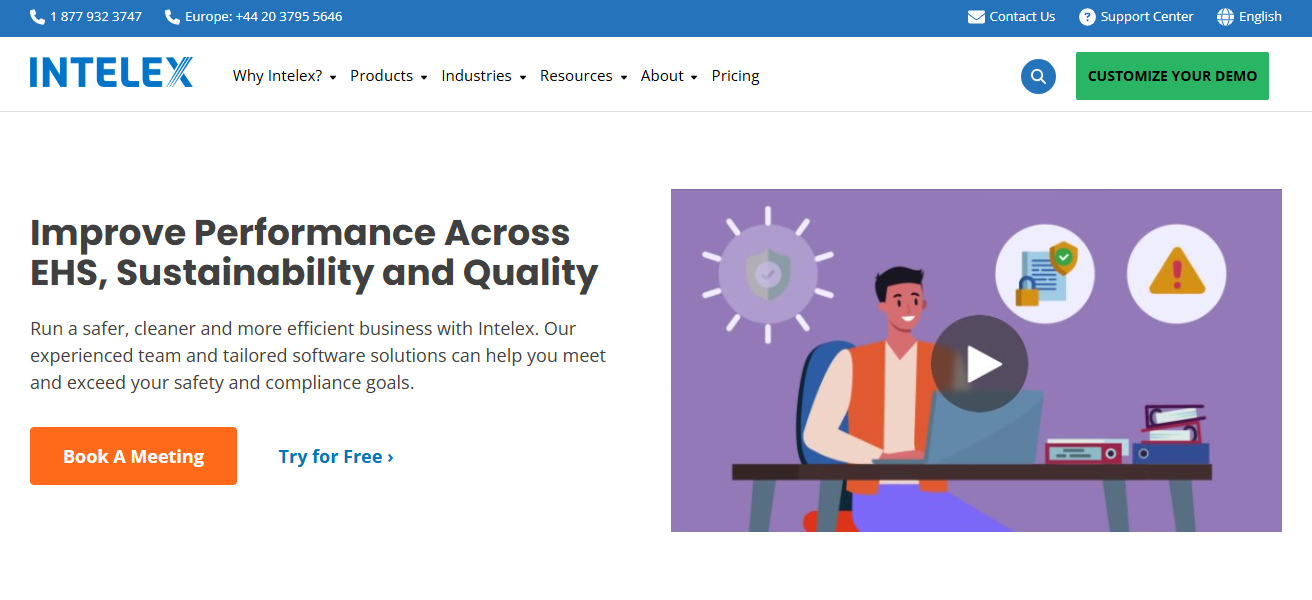Screen dimensions: 1312x600
Task: Click the search magnifier icon
Action: 1038,76
